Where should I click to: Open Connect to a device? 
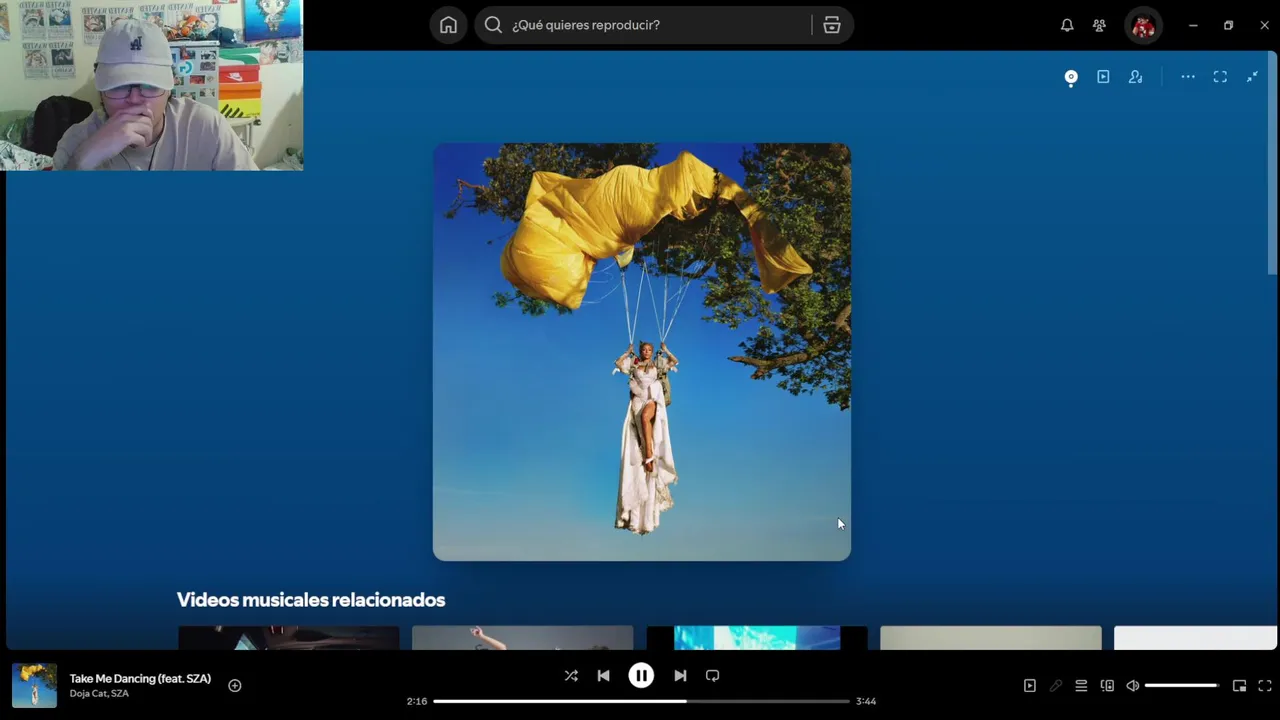coord(1107,686)
